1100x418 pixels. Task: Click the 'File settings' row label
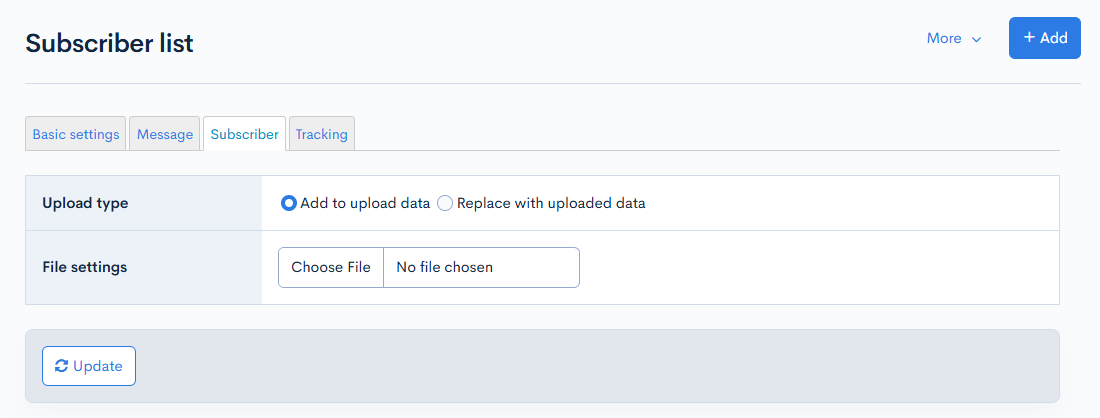point(85,267)
